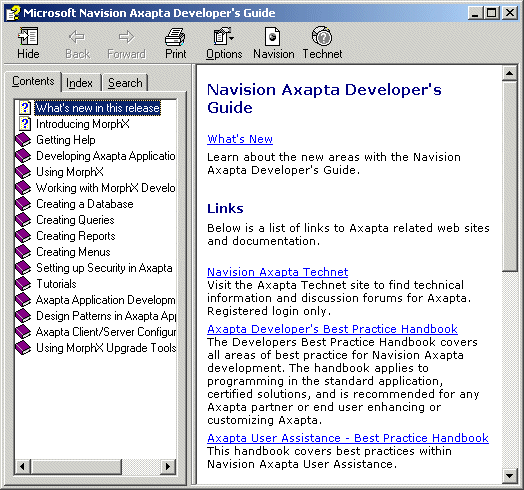Expand the Creating a Database book
This screenshot has width=524, height=490.
[23, 204]
